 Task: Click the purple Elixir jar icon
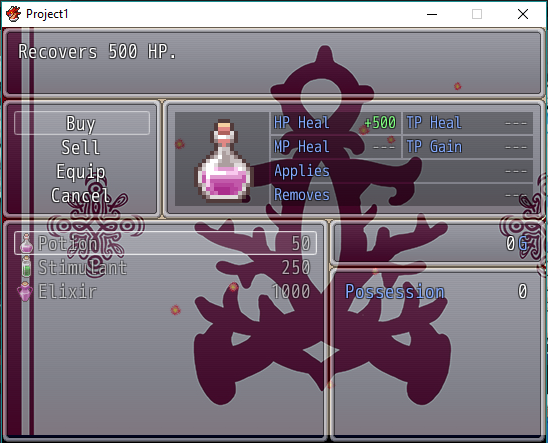pyautogui.click(x=25, y=291)
